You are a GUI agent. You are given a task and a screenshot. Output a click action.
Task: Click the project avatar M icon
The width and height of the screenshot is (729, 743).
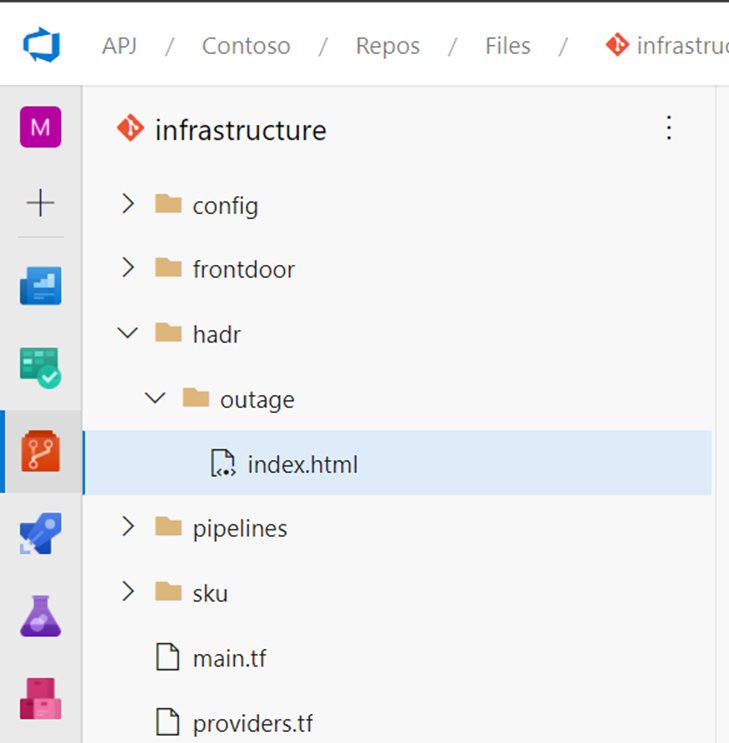tap(41, 127)
